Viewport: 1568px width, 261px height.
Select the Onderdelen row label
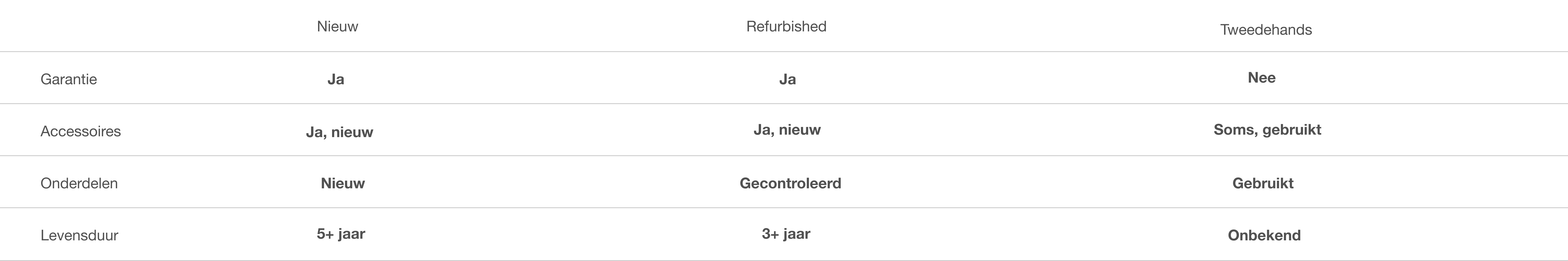79,183
